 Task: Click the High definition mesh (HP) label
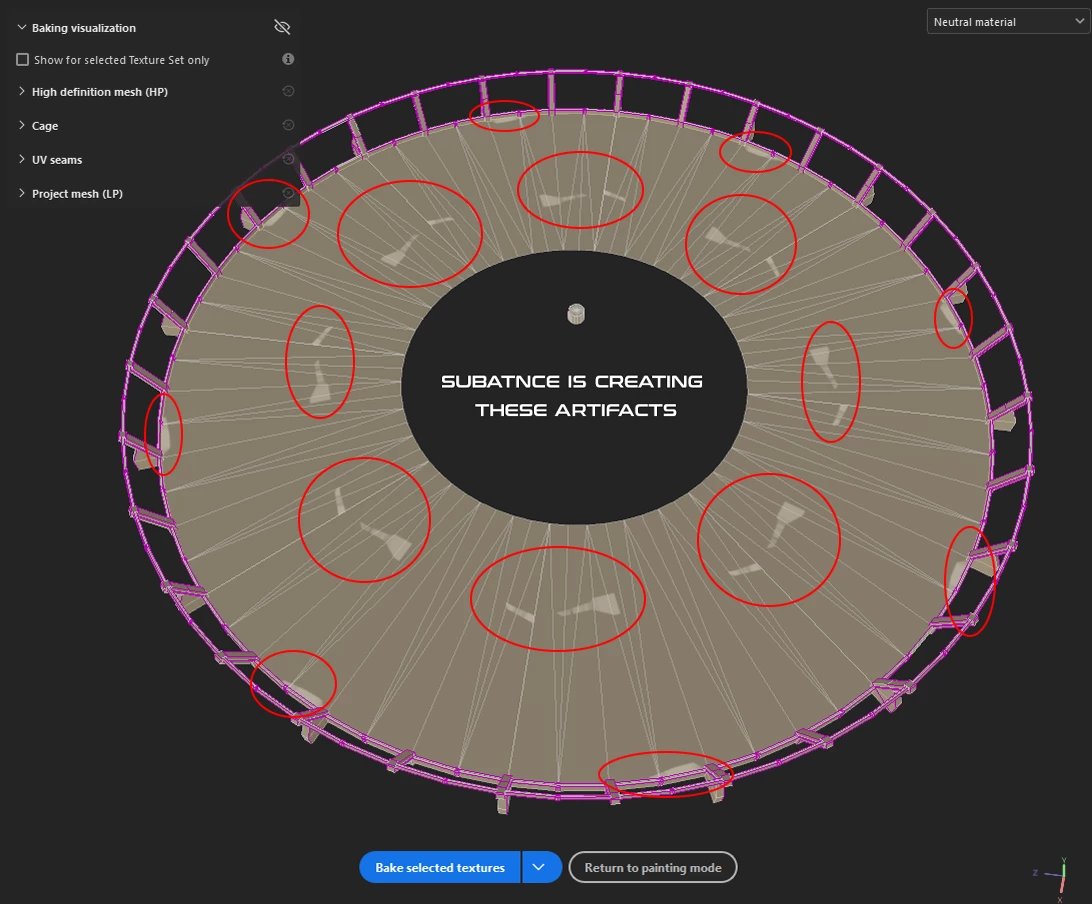tap(100, 92)
